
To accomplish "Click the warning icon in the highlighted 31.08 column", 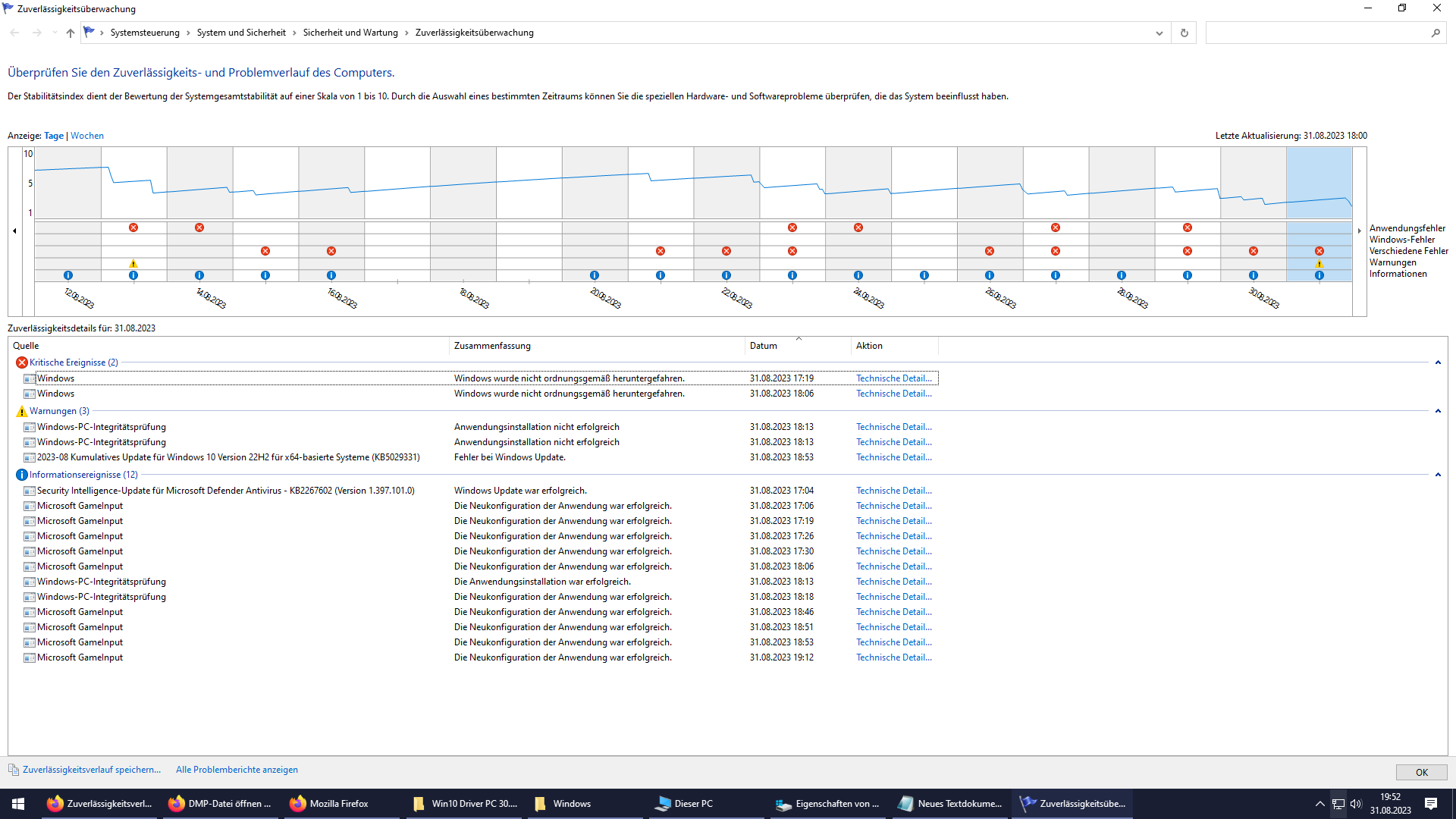I will [x=1319, y=264].
